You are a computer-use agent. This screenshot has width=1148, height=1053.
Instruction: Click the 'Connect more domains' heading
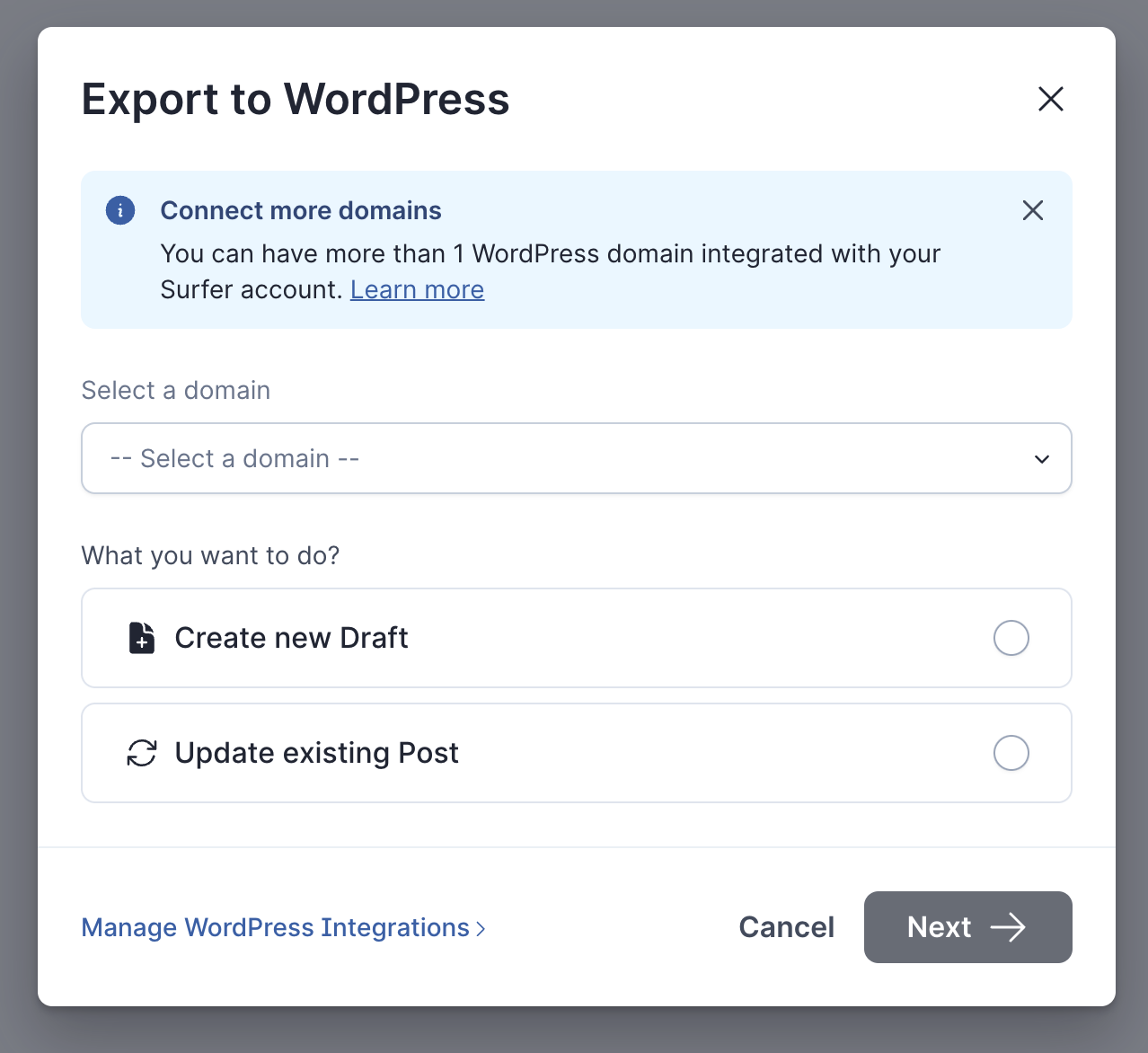coord(301,210)
